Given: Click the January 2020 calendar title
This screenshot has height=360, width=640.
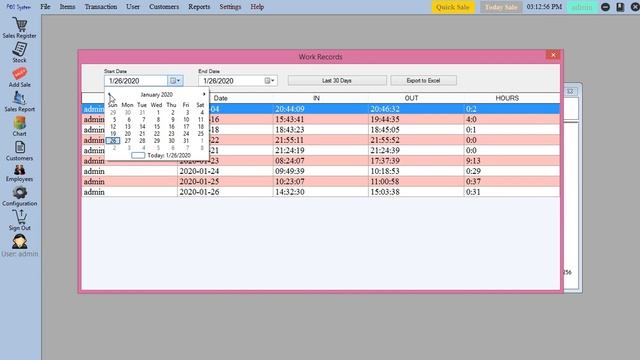Looking at the screenshot, I should click(x=156, y=94).
